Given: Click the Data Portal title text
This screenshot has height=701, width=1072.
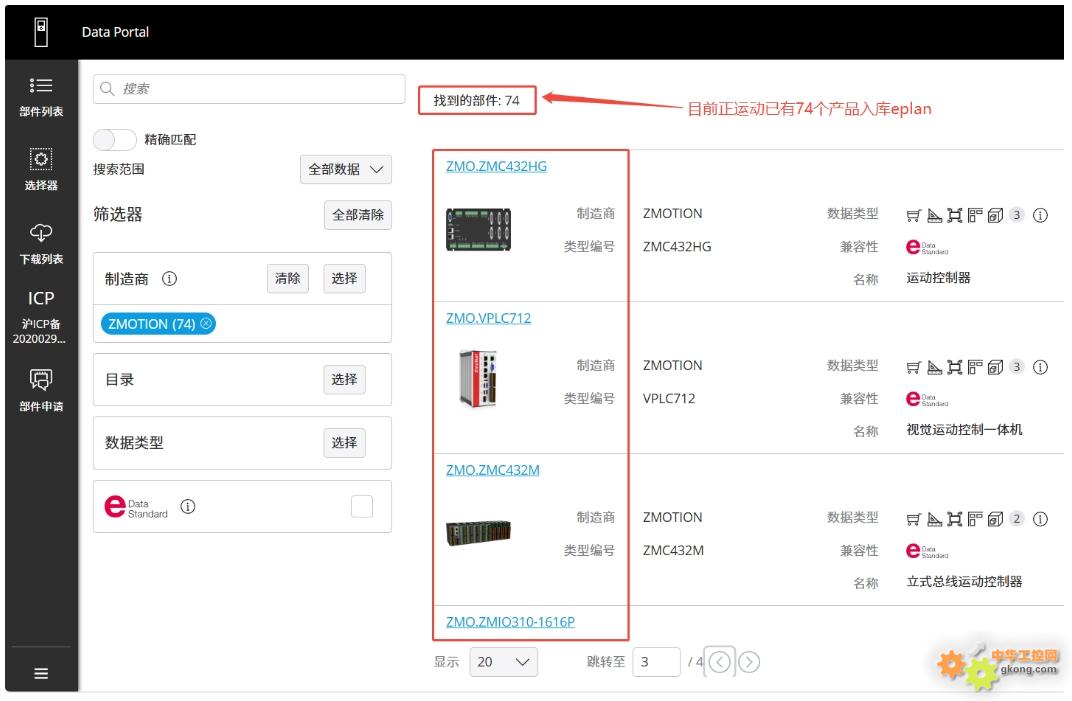Looking at the screenshot, I should (x=115, y=32).
